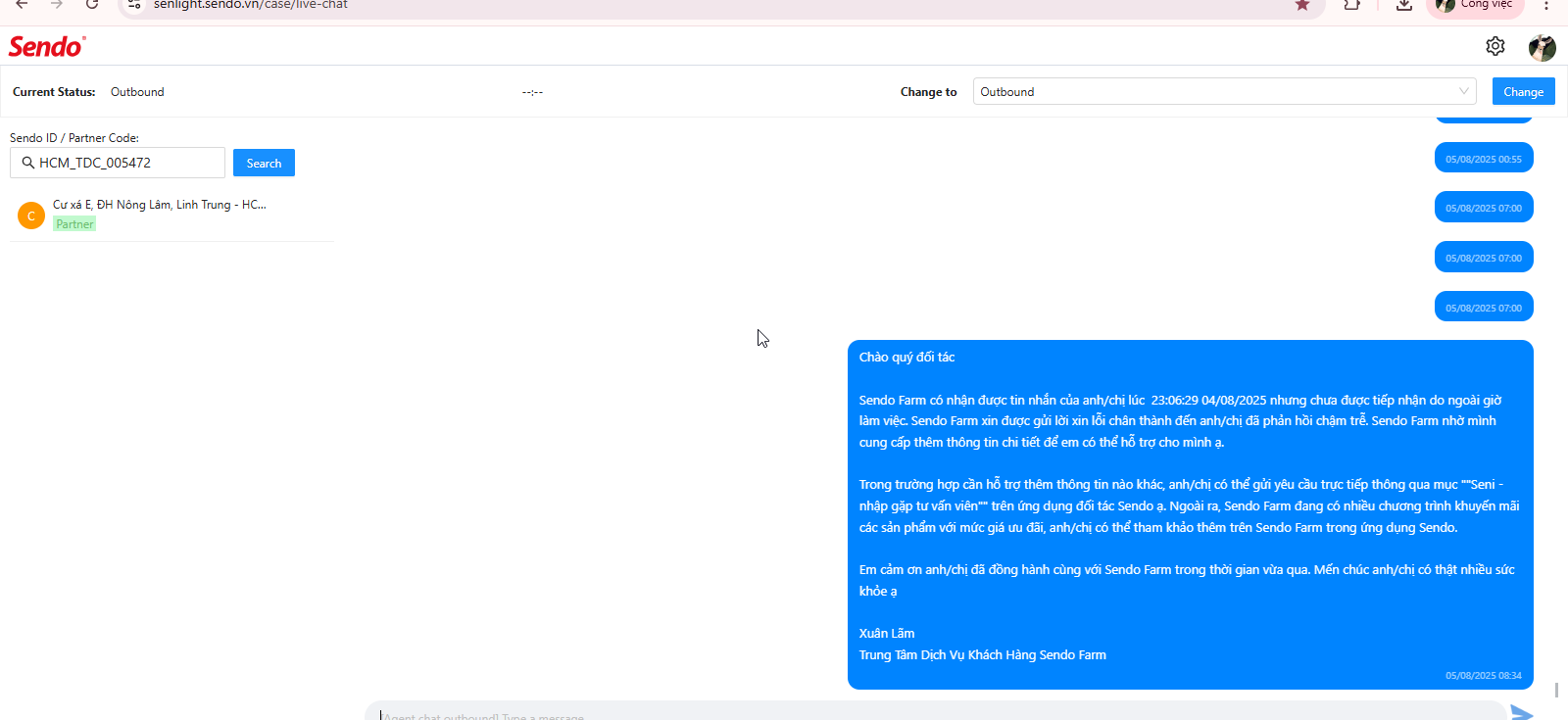Focus the Sendo ID / Partner Code input field
This screenshot has width=1568, height=720.
(x=118, y=163)
